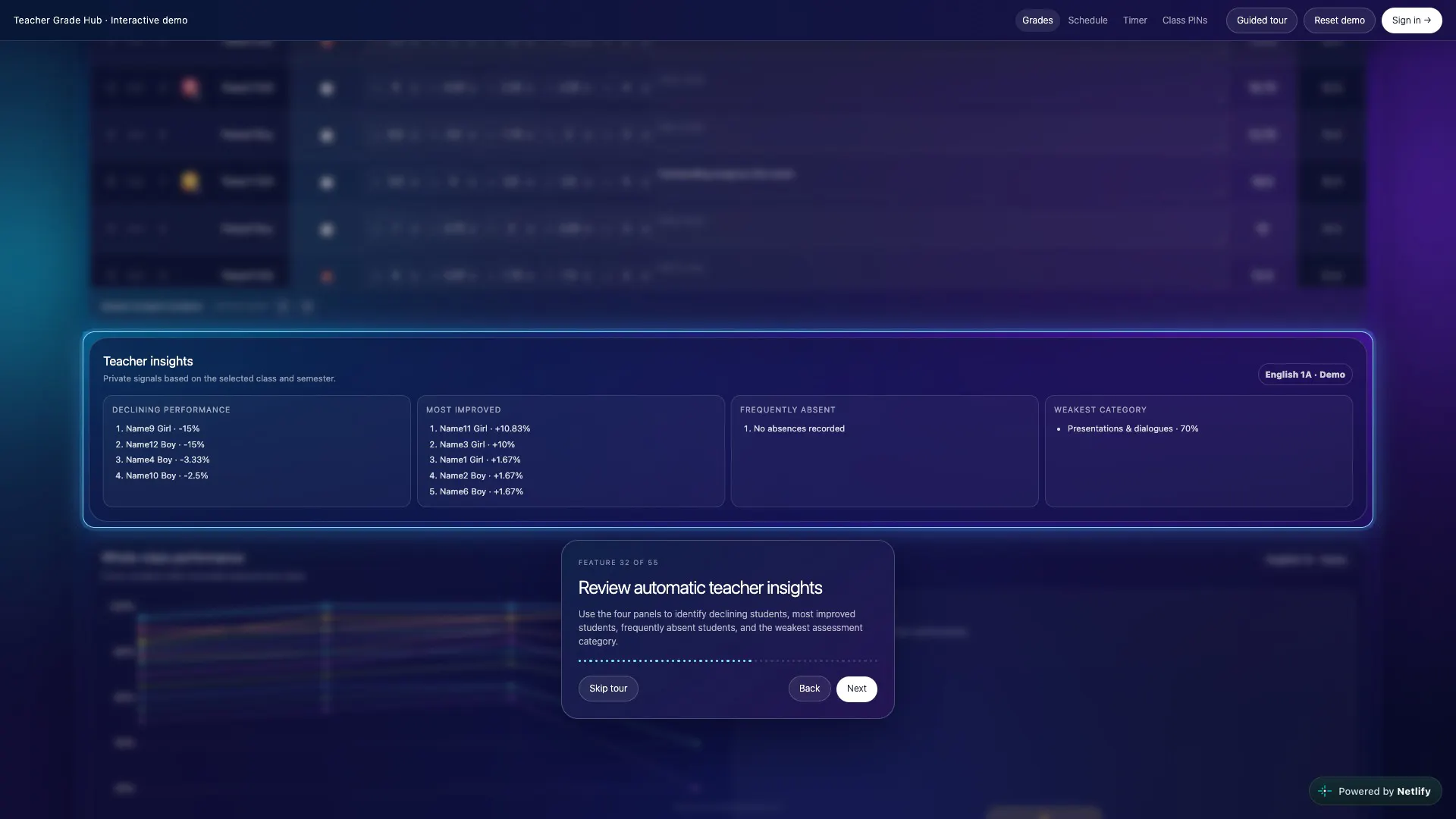Open the Timer tab
Screen dimensions: 1456x819
pyautogui.click(x=1134, y=20)
